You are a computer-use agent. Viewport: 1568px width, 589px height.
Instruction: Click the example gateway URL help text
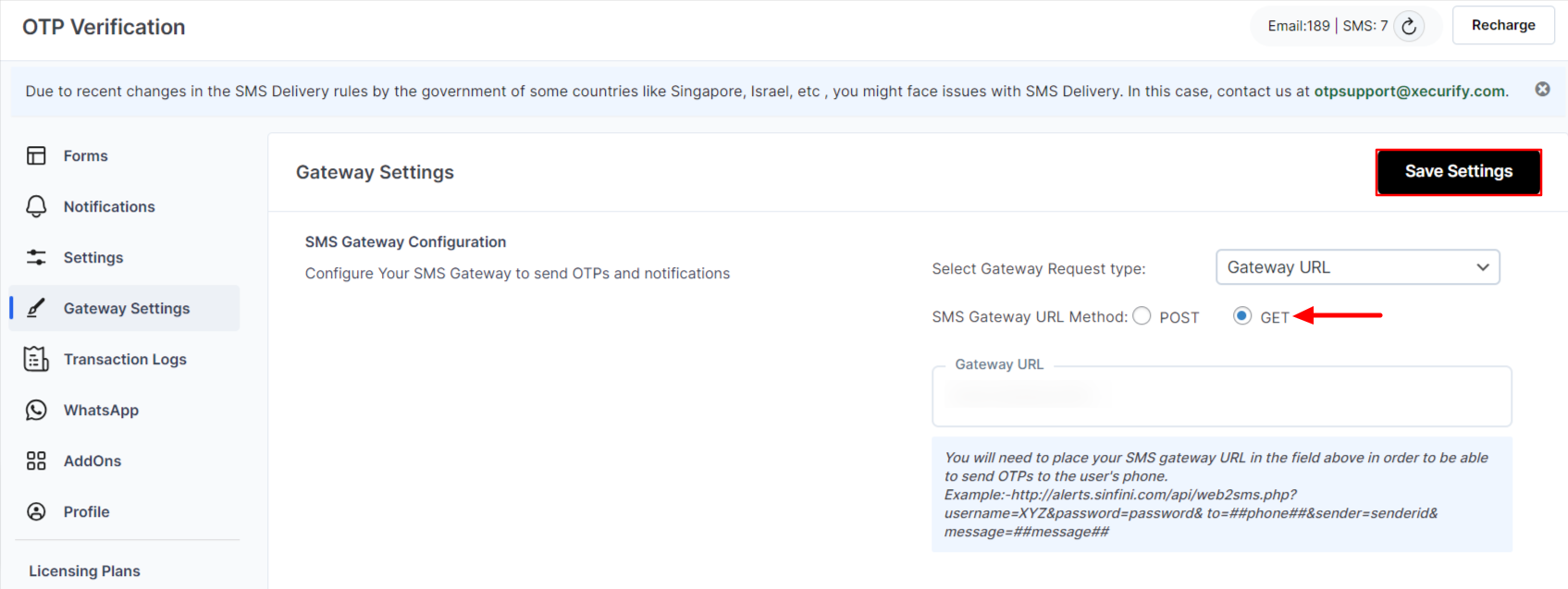pyautogui.click(x=1221, y=495)
